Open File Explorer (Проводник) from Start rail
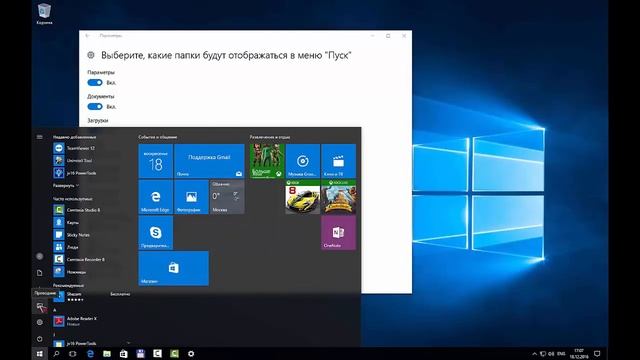Screen dimensions: 640x360 point(40,307)
